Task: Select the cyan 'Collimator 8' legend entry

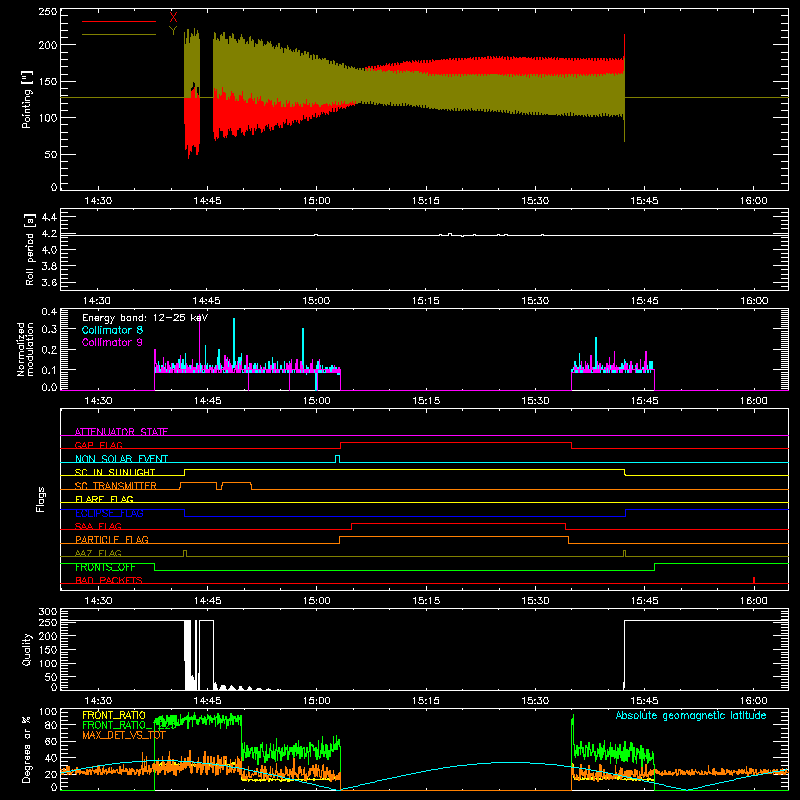Action: 112,330
